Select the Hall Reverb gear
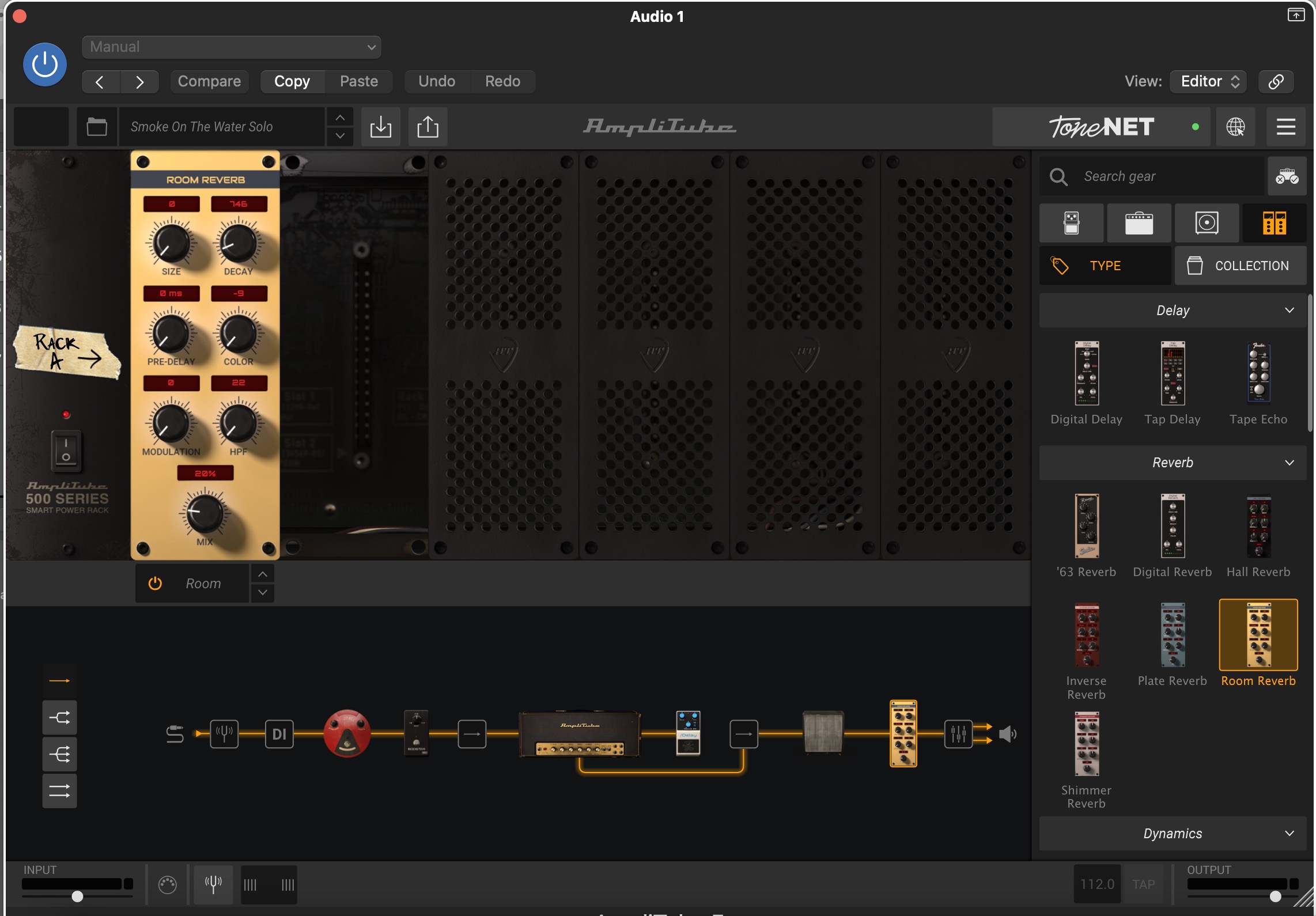Image resolution: width=1316 pixels, height=916 pixels. 1258,527
